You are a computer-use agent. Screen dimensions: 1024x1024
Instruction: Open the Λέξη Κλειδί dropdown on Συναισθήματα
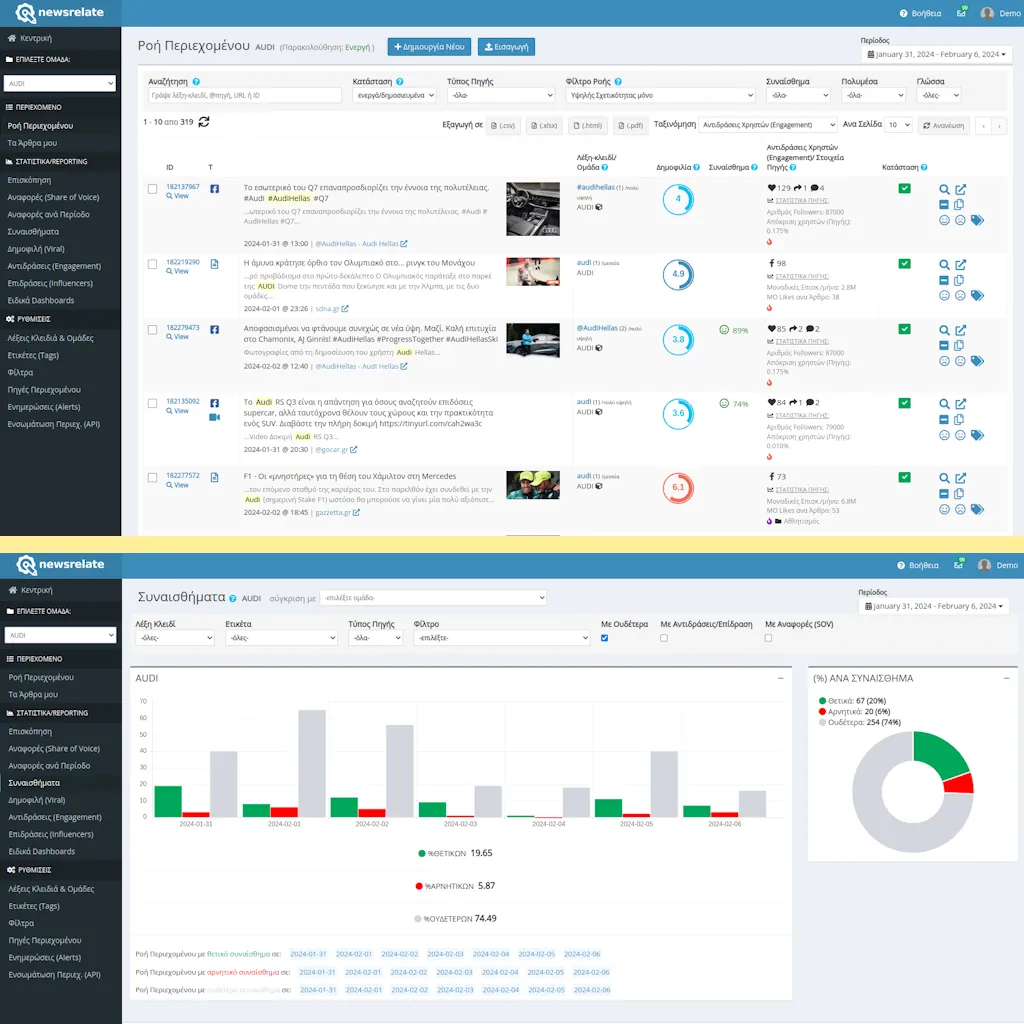coord(175,638)
